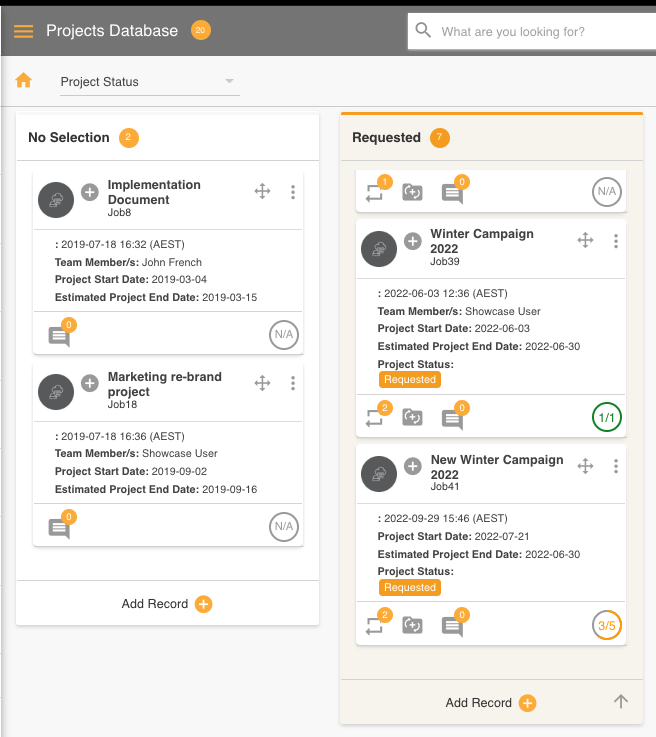Open comments icon on Implementation Document card

click(59, 337)
